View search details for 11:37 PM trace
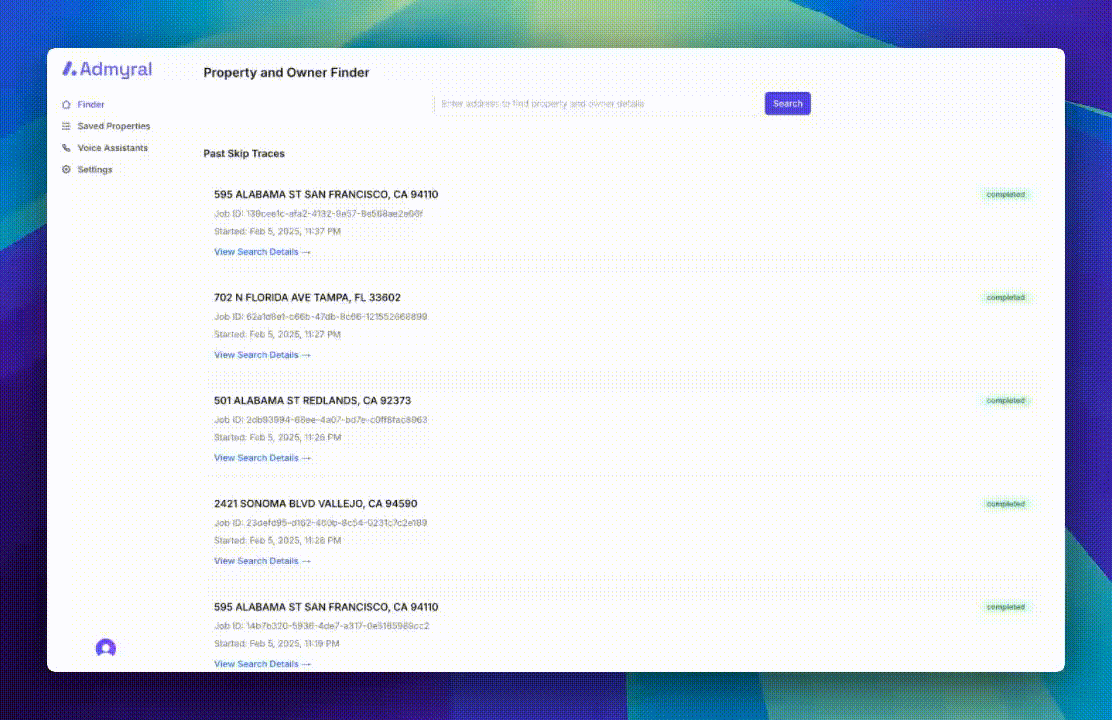This screenshot has width=1112, height=720. coord(262,252)
